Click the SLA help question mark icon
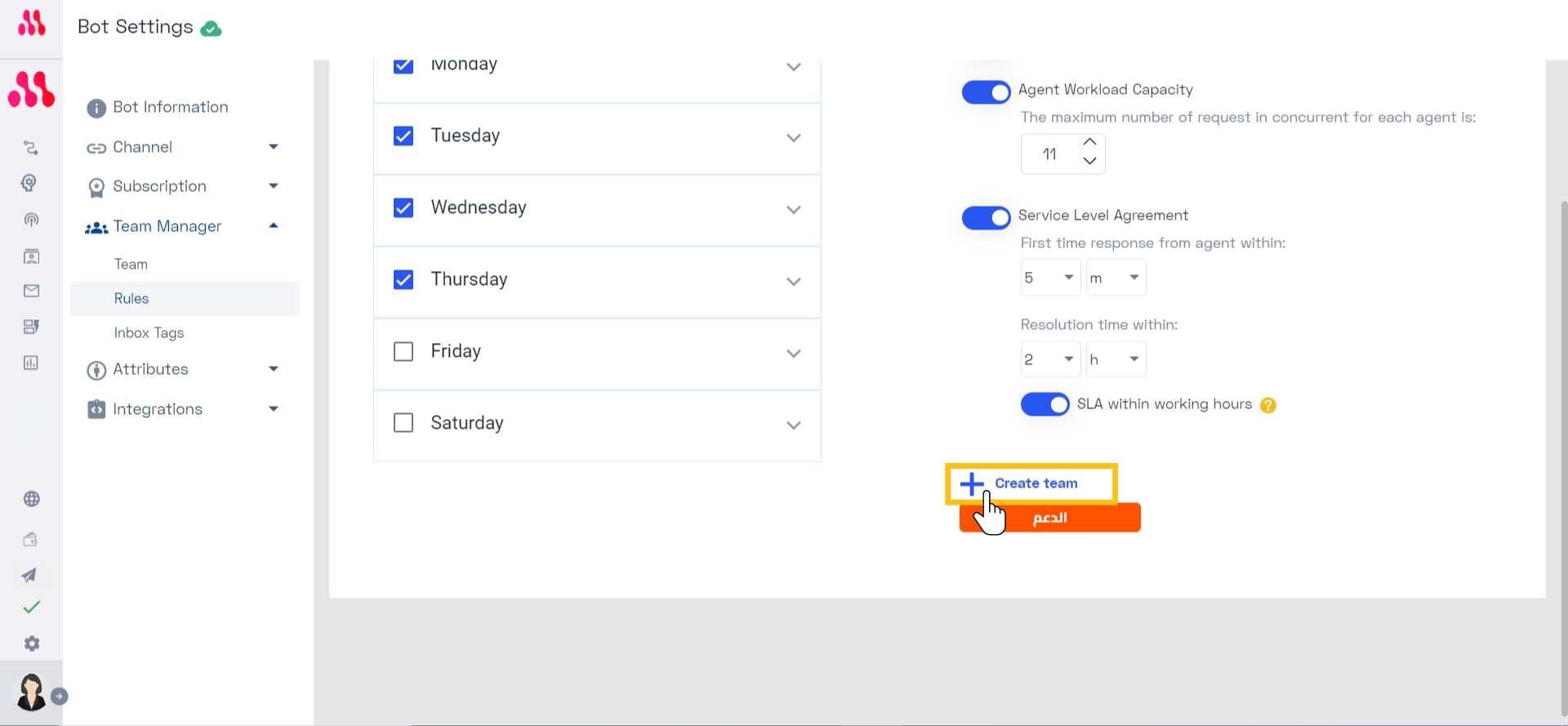This screenshot has width=1568, height=726. coord(1268,405)
